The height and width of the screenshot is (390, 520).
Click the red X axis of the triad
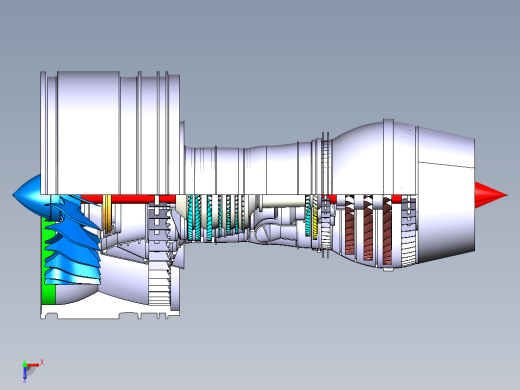pos(34,365)
